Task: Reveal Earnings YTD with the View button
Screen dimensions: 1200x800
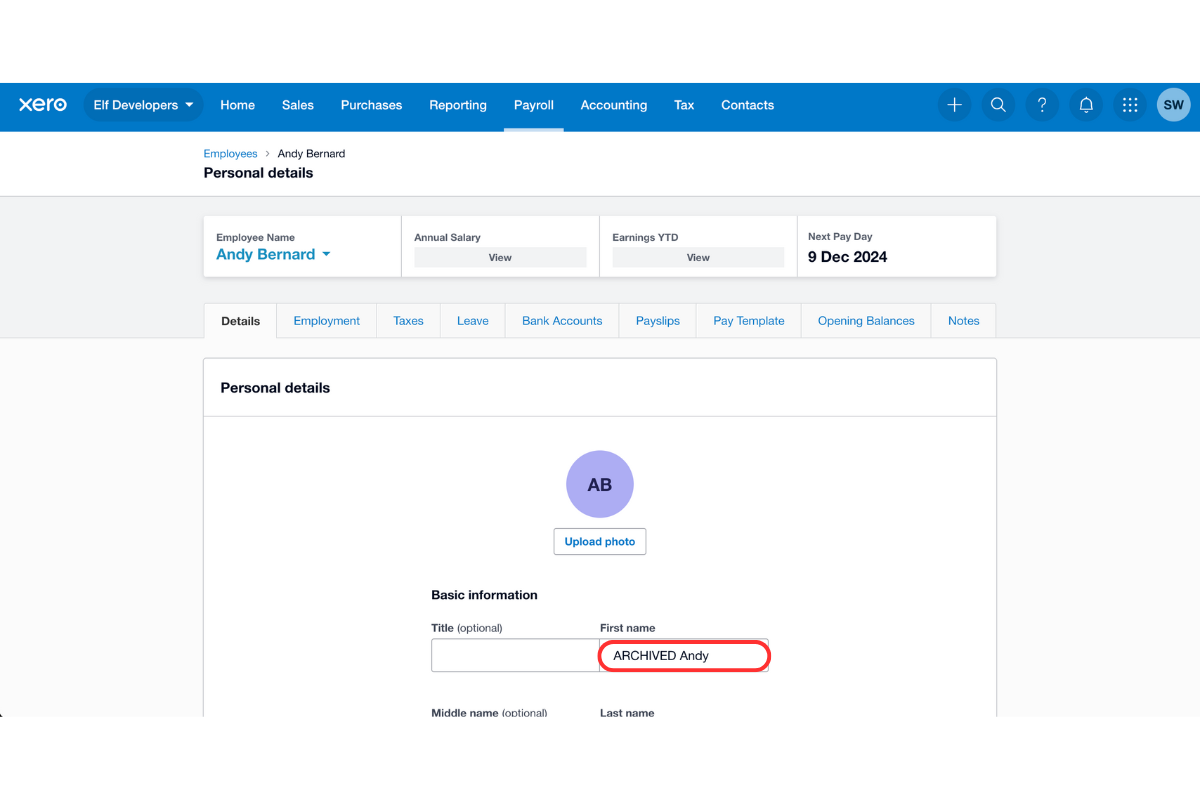Action: (698, 257)
